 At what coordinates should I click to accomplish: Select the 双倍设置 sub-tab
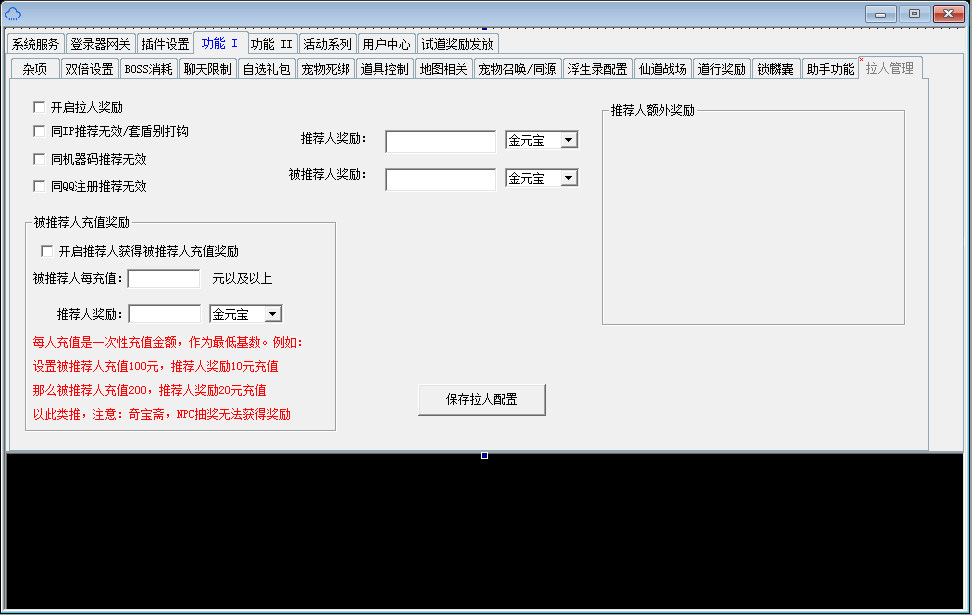coord(89,69)
